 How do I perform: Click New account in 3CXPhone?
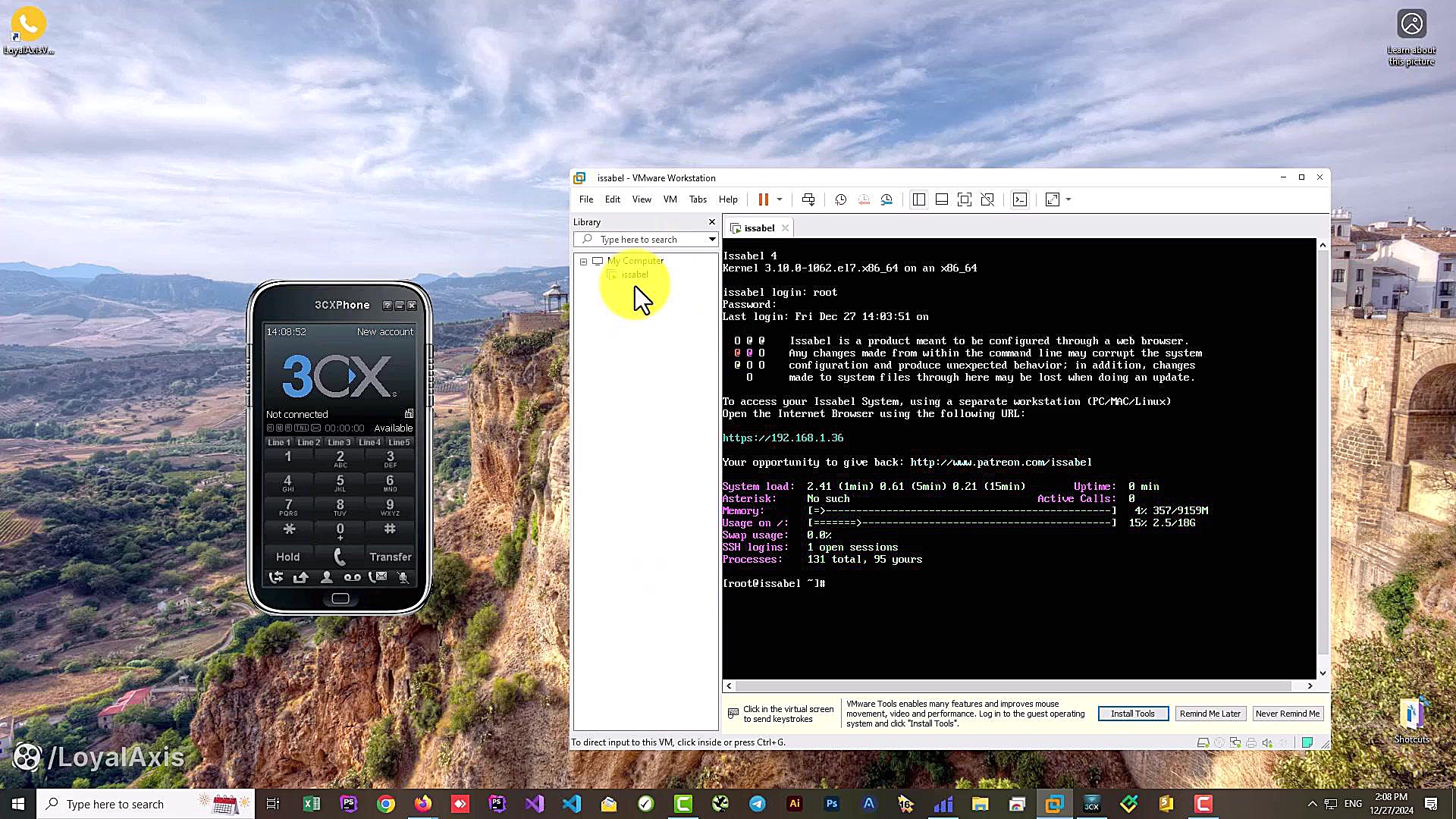point(385,332)
